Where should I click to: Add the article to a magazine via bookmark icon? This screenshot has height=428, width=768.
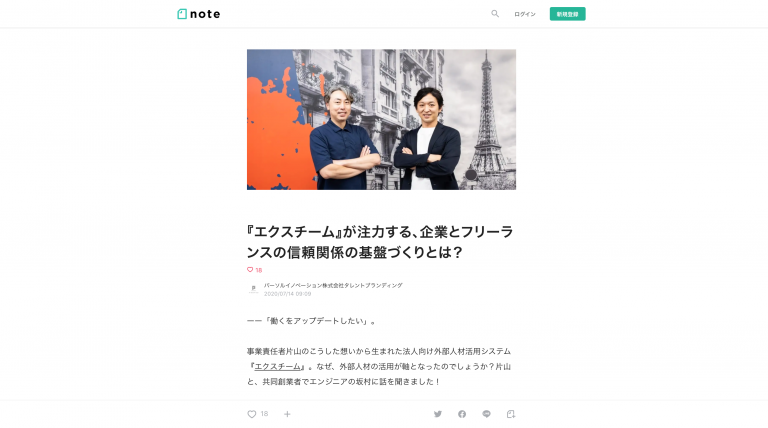tap(511, 414)
